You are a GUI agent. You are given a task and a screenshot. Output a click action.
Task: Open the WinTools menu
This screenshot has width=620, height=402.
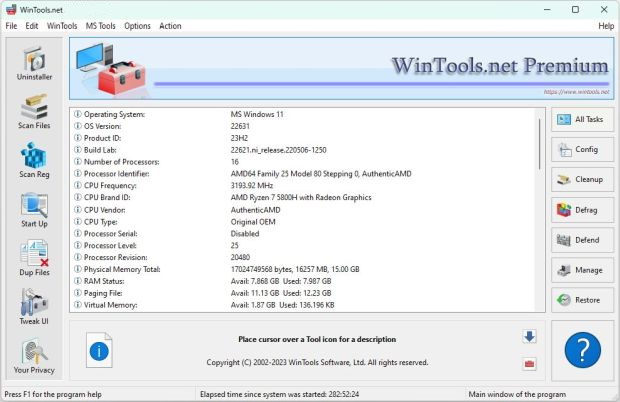pos(62,26)
